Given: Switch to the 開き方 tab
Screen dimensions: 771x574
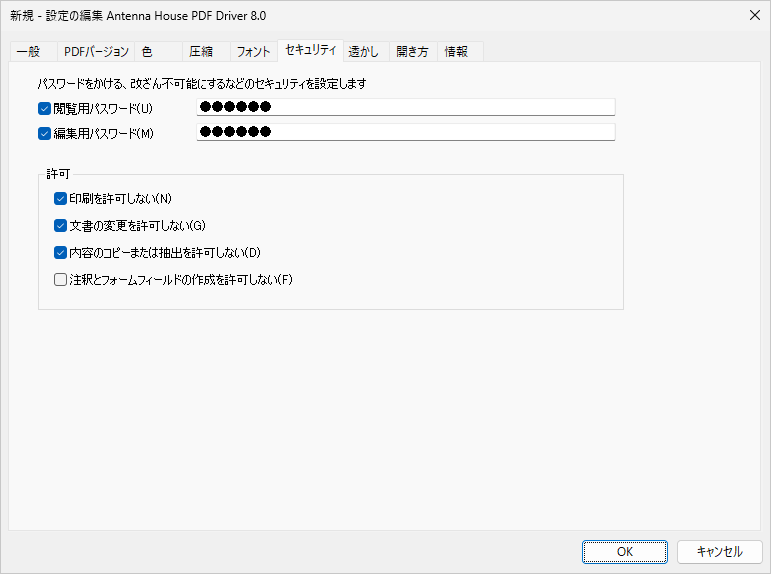Looking at the screenshot, I should 411,52.
